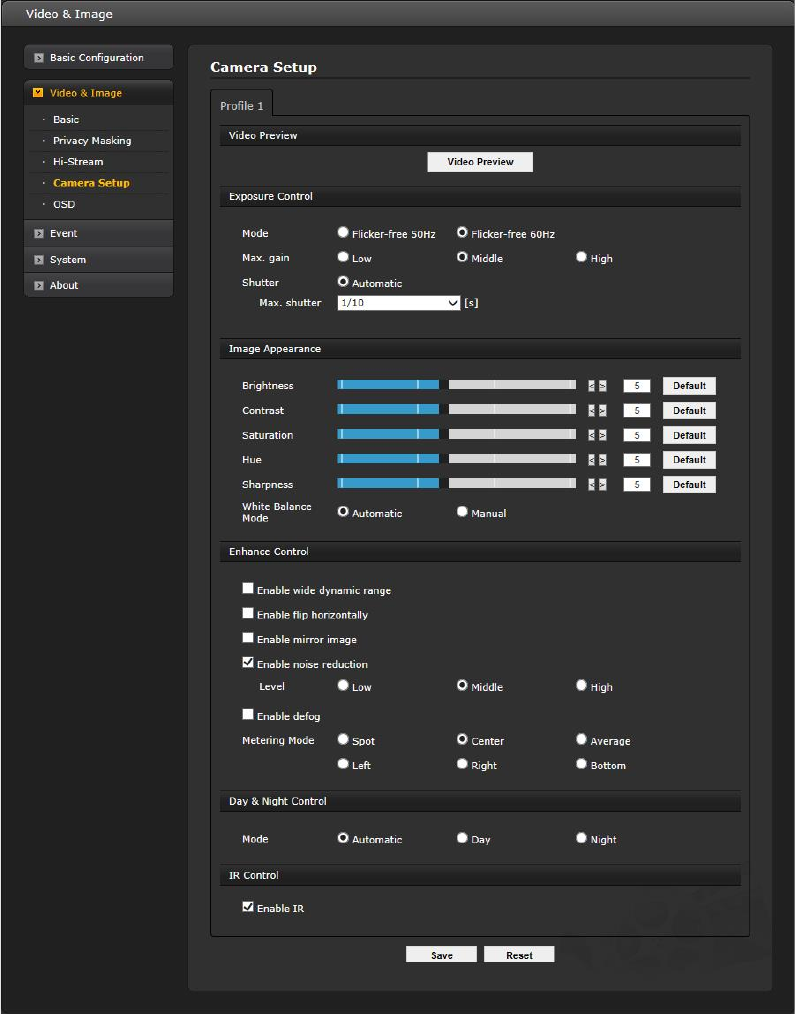Set Day & Night mode to Day

tap(462, 837)
